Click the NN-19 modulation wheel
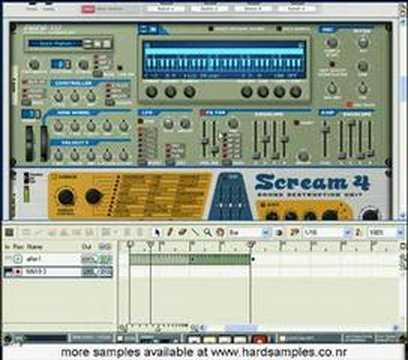Screen dimensions: 408x360 [44, 143]
